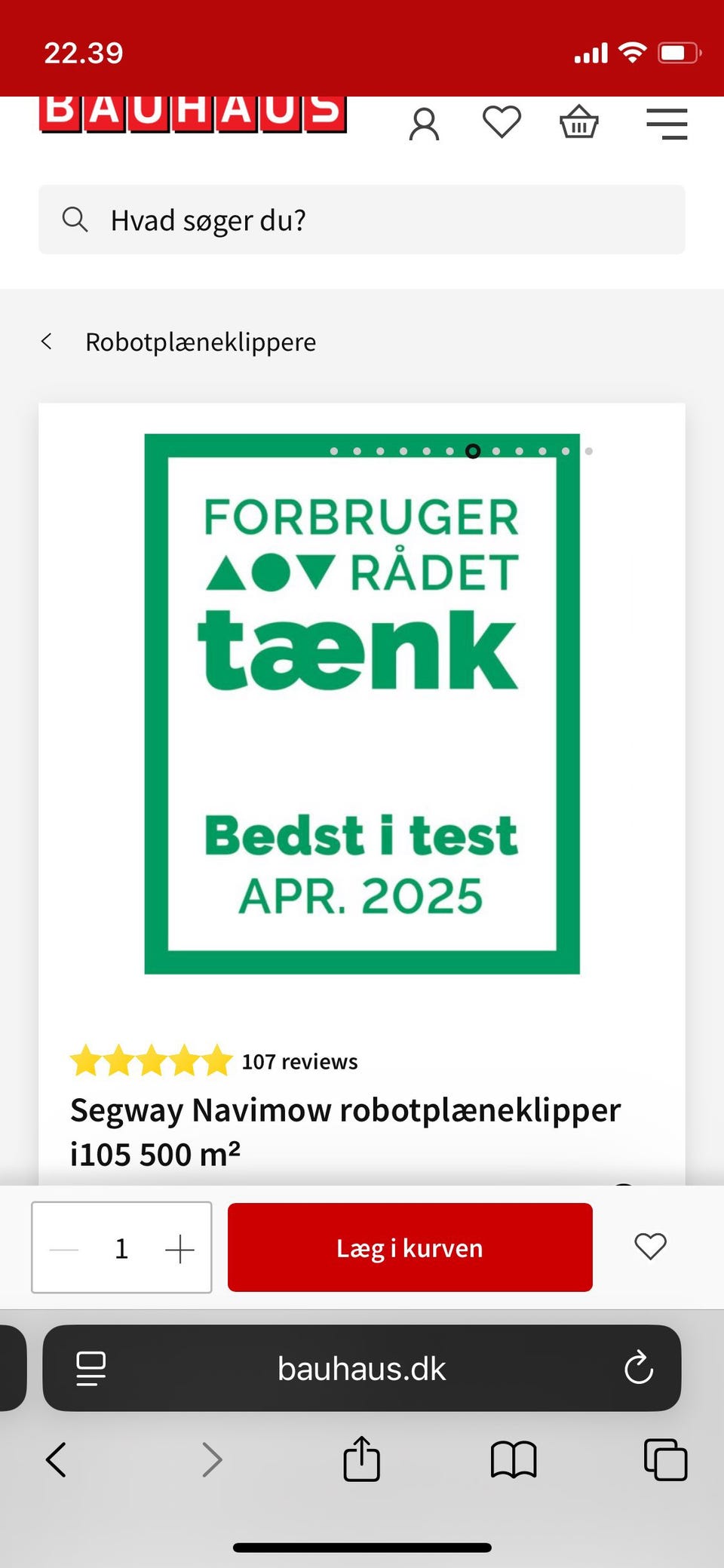724x1568 pixels.
Task: Open the wishlist heart in header
Action: [x=502, y=122]
